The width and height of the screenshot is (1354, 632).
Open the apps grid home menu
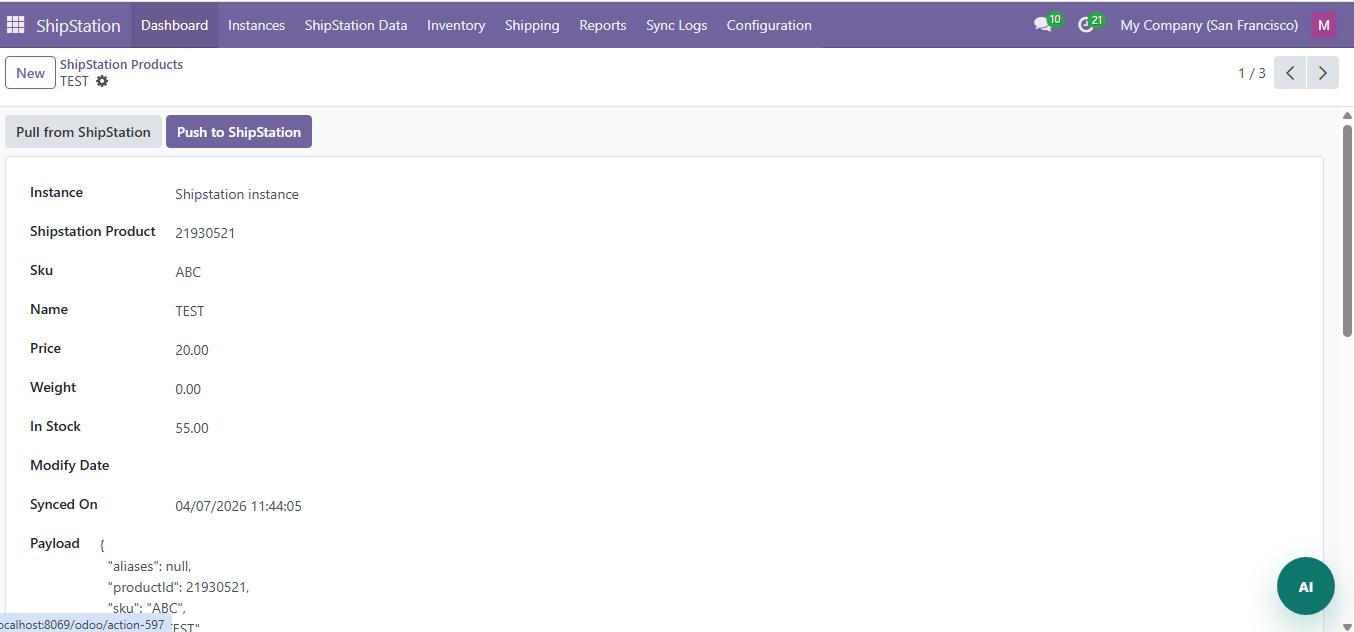(x=16, y=25)
